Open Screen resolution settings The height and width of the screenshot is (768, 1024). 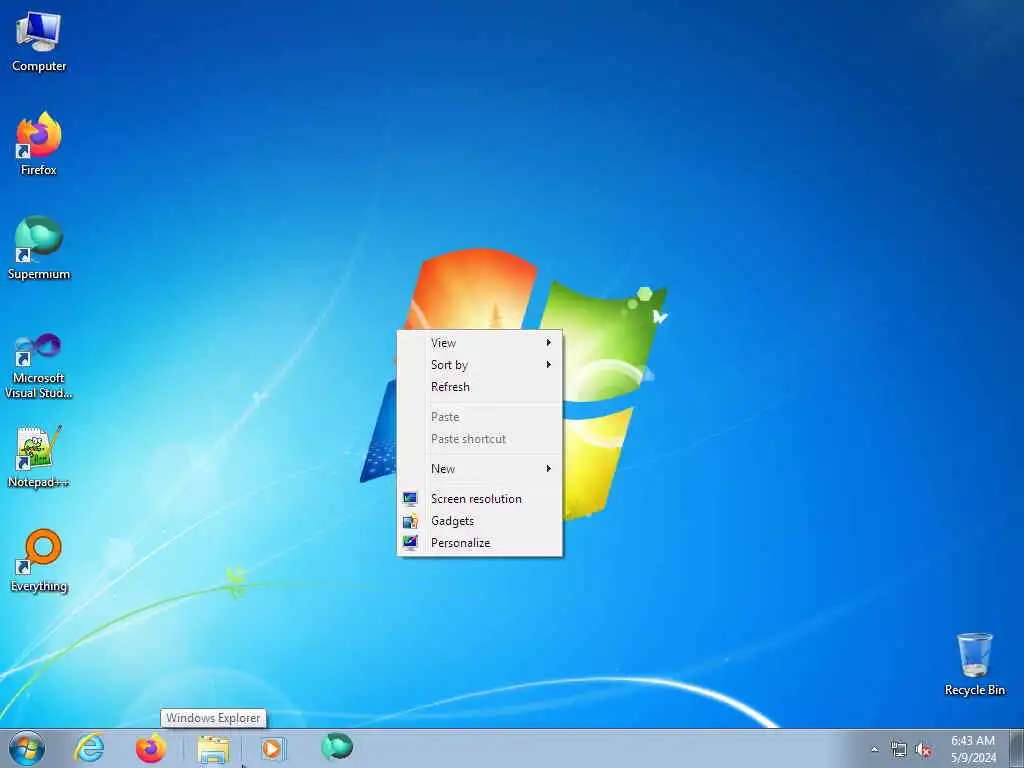coord(480,499)
